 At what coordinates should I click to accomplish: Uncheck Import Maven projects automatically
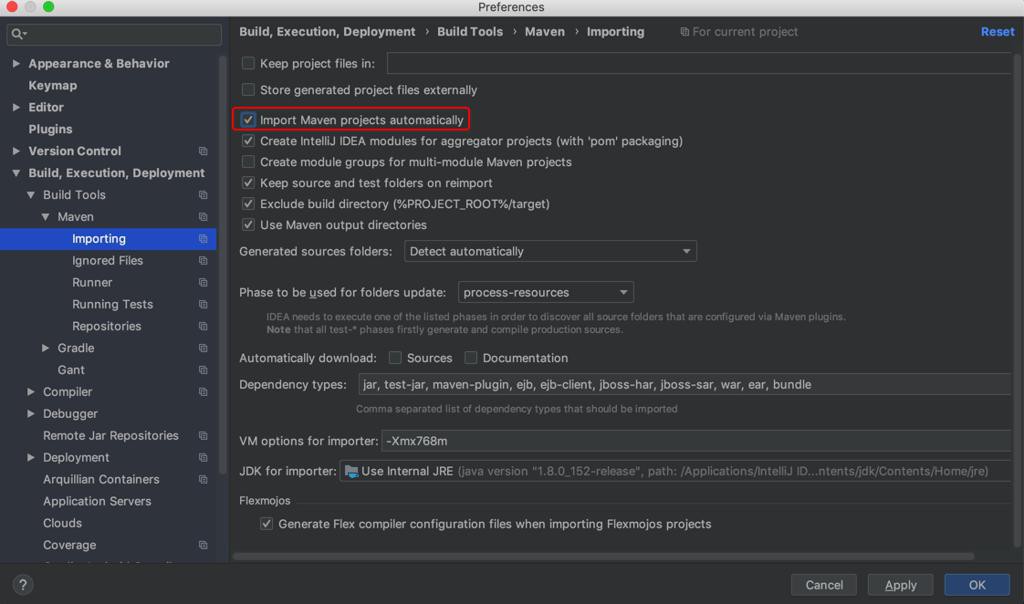pyautogui.click(x=248, y=119)
